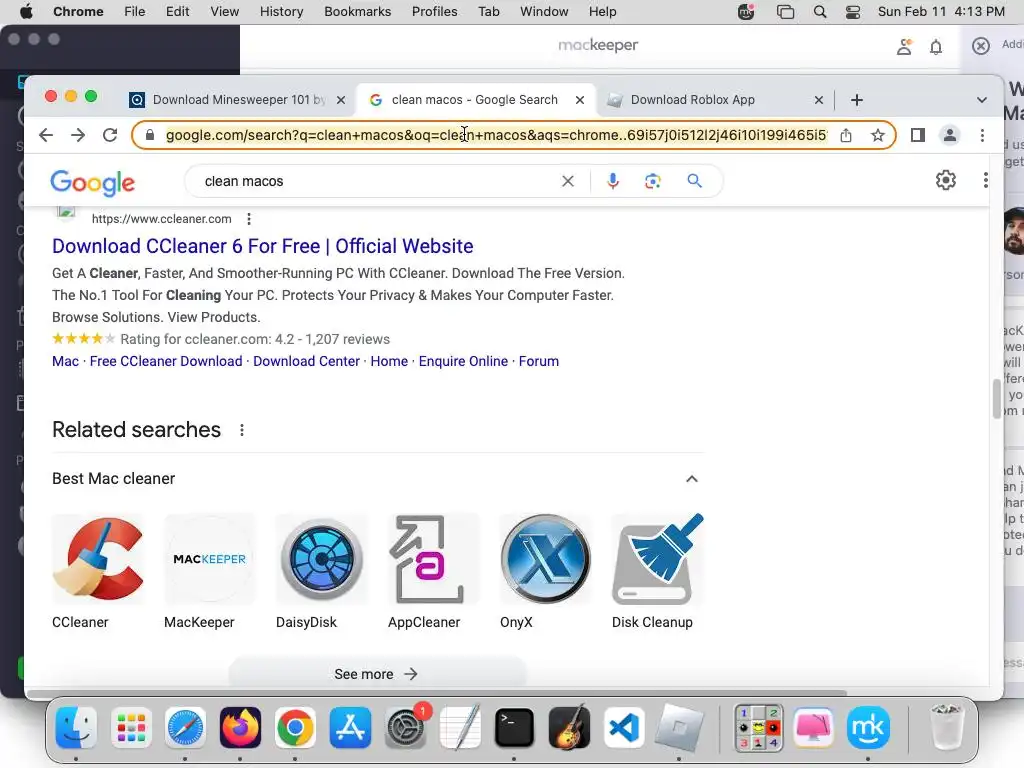Close the Download Minesweeper 101 tab

[x=341, y=100]
